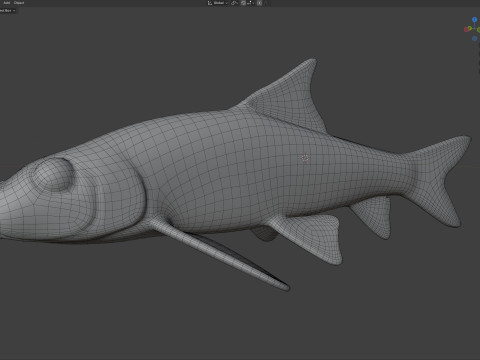Open the Object menu
Image resolution: width=480 pixels, height=360 pixels.
(19, 3)
